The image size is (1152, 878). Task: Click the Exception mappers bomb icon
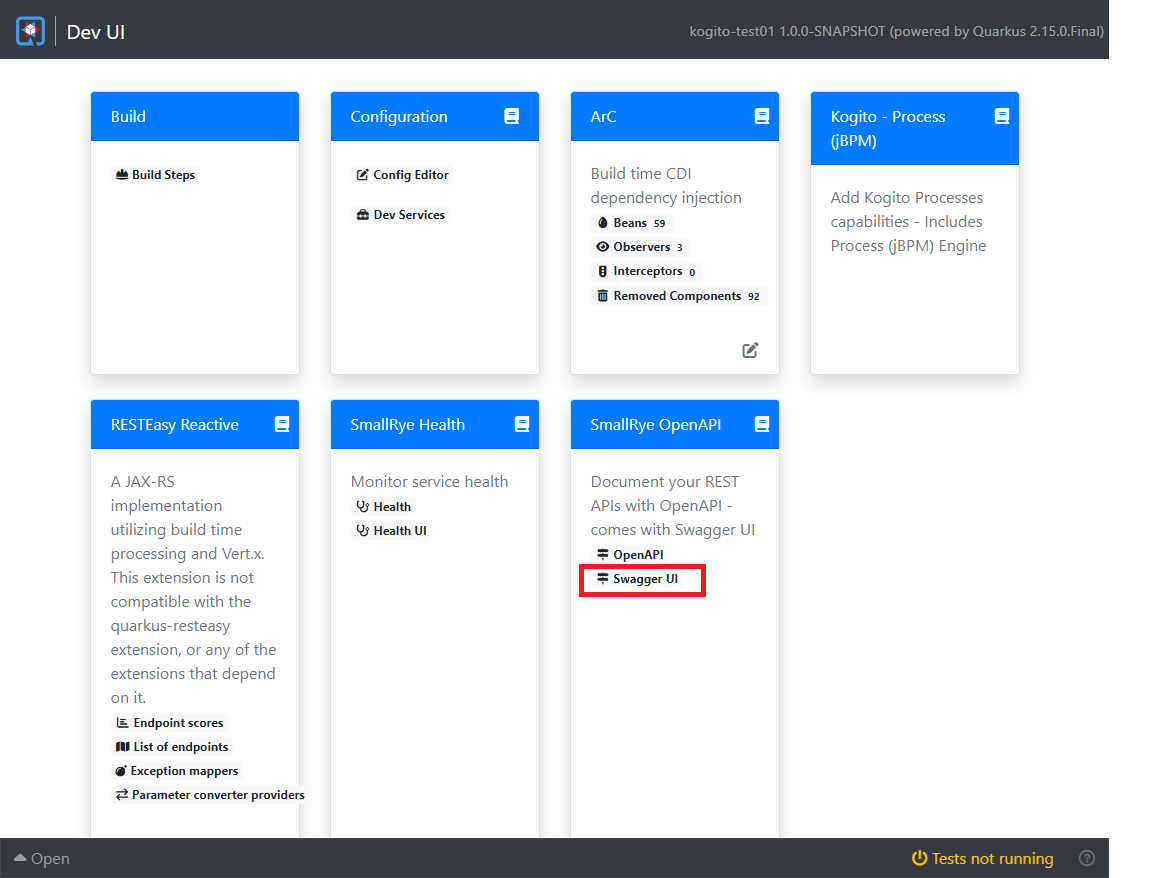click(121, 771)
